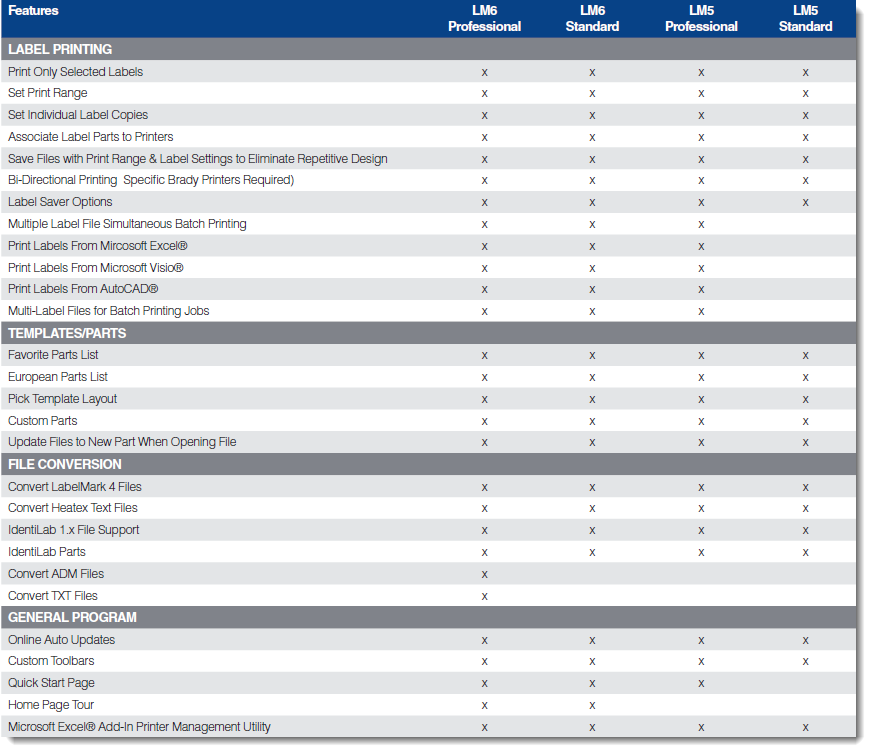Click the Convert ADM Files feature text
The image size is (871, 752).
click(x=56, y=574)
